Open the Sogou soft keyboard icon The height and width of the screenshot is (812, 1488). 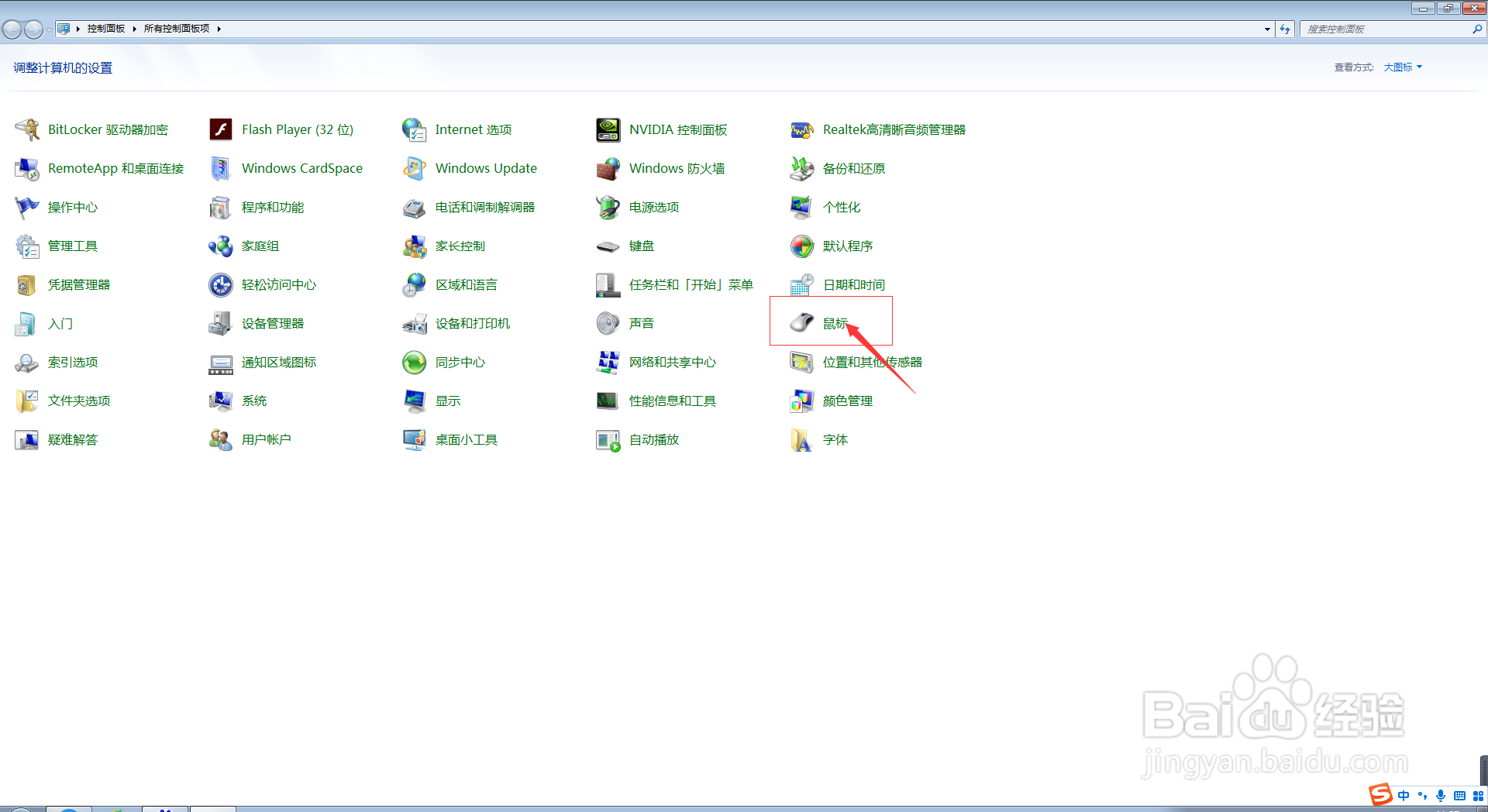(x=1459, y=796)
